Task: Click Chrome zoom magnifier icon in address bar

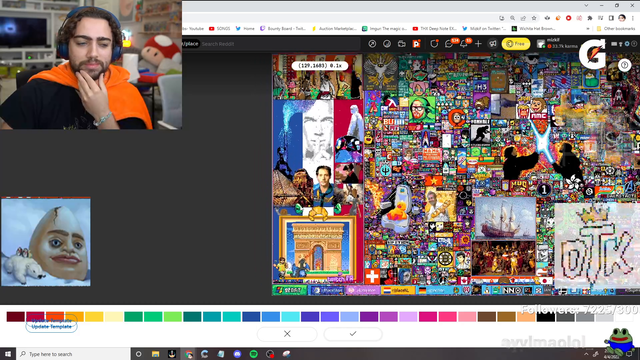Action: (512, 18)
